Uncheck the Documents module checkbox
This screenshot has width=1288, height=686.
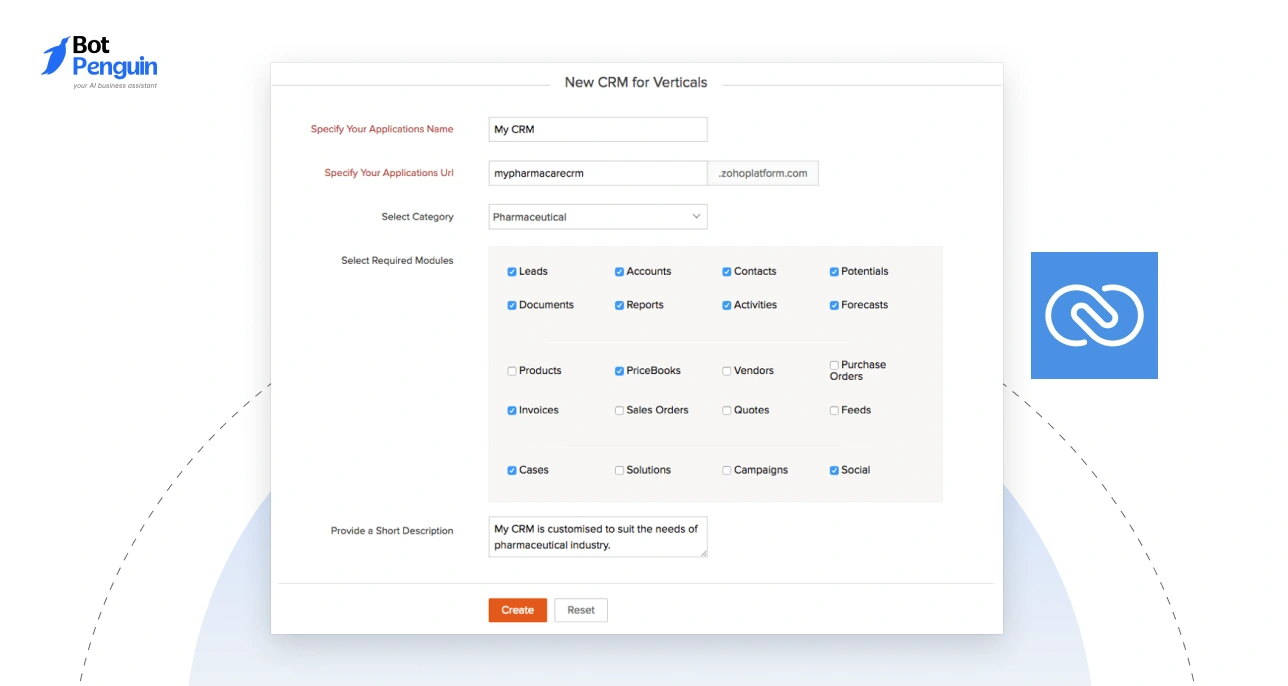point(512,306)
